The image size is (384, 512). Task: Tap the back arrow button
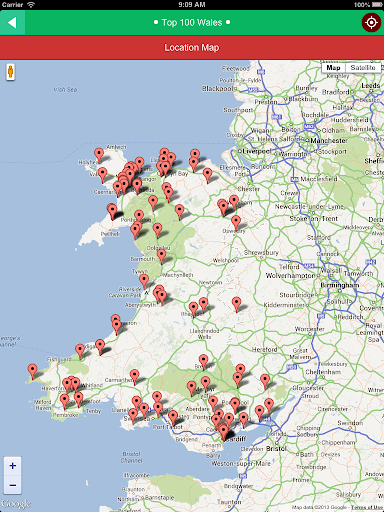[x=12, y=23]
